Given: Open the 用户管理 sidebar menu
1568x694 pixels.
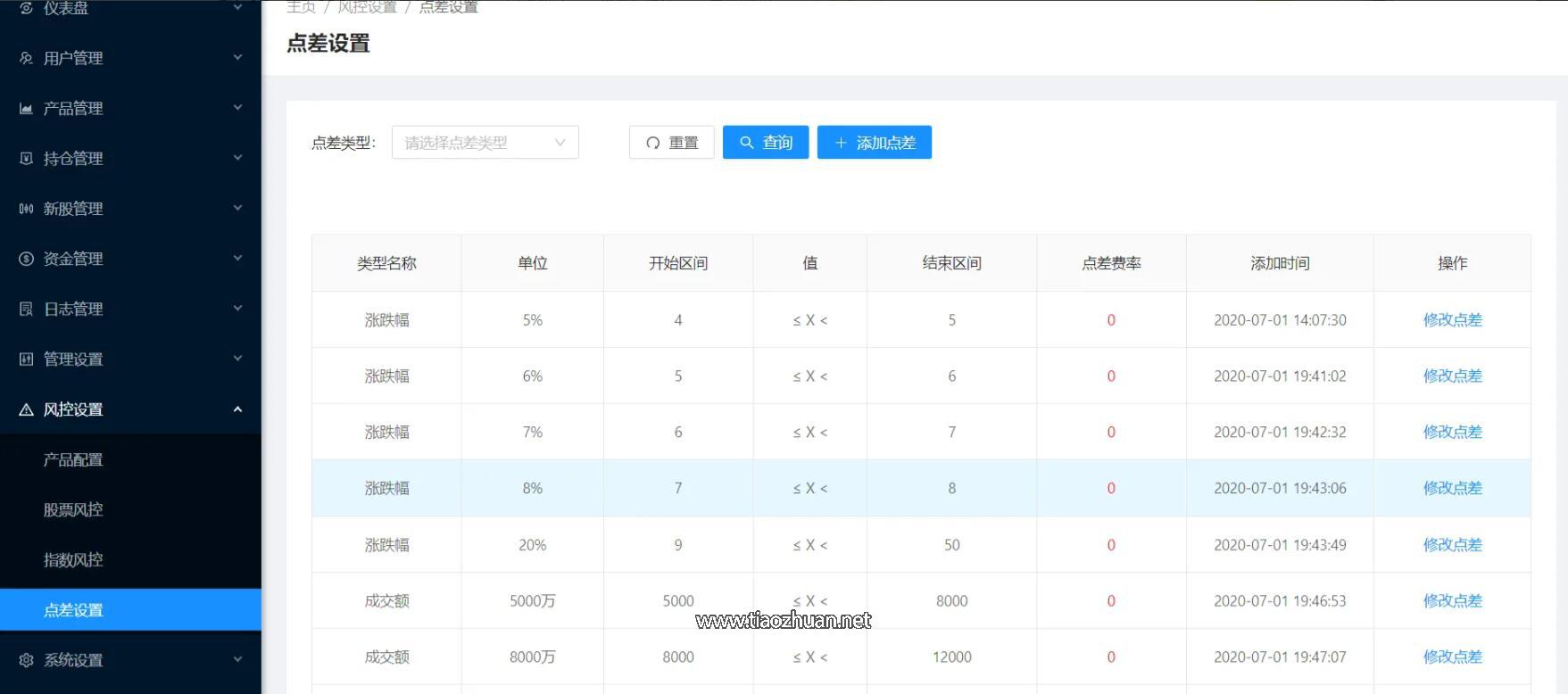Looking at the screenshot, I should pyautogui.click(x=130, y=58).
